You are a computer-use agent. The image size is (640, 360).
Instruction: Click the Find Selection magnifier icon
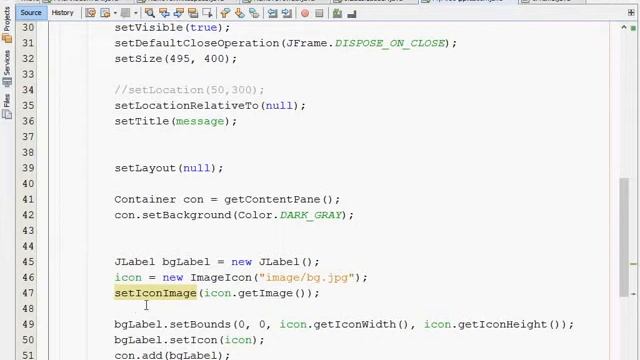[x=149, y=13]
